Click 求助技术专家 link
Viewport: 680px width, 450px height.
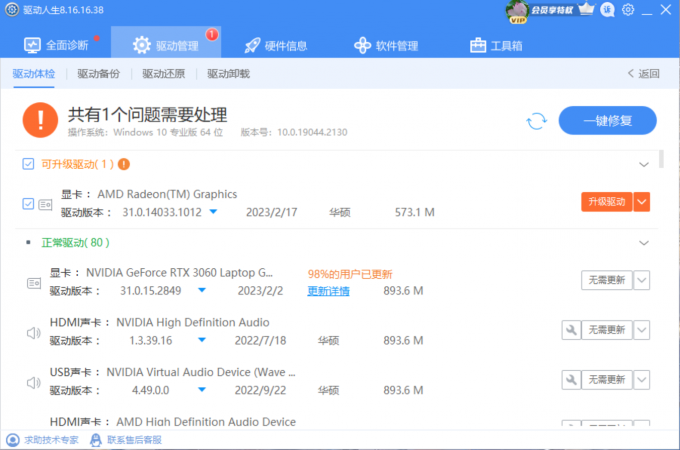[42, 440]
